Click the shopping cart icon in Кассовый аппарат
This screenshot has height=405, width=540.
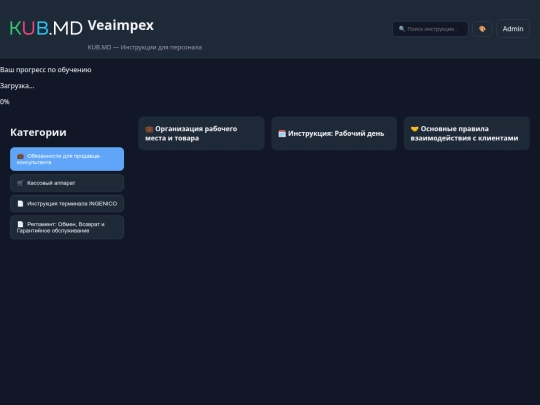(20, 183)
